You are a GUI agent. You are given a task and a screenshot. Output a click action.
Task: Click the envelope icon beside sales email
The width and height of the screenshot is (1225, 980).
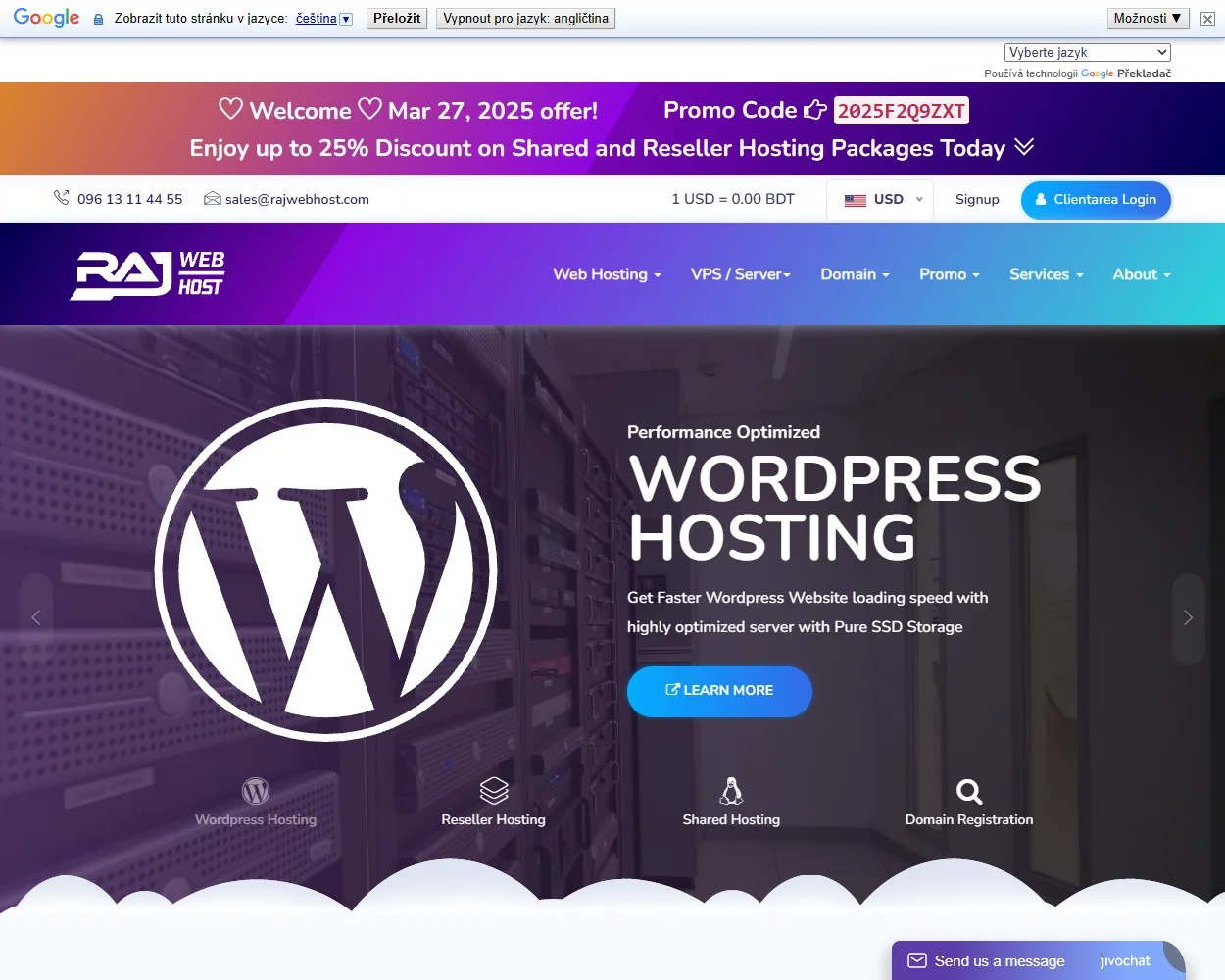[212, 198]
